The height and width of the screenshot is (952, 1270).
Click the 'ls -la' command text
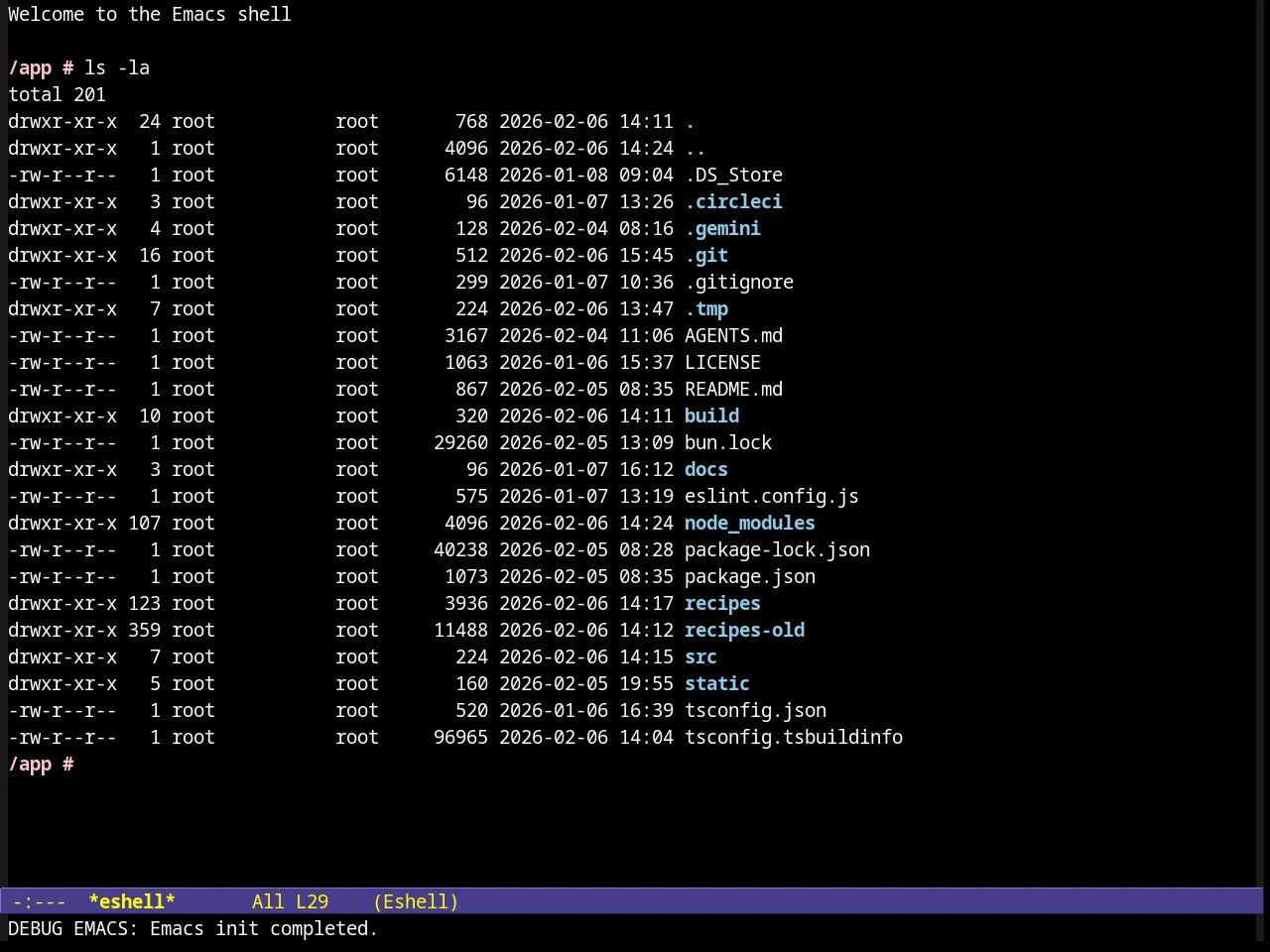[117, 67]
